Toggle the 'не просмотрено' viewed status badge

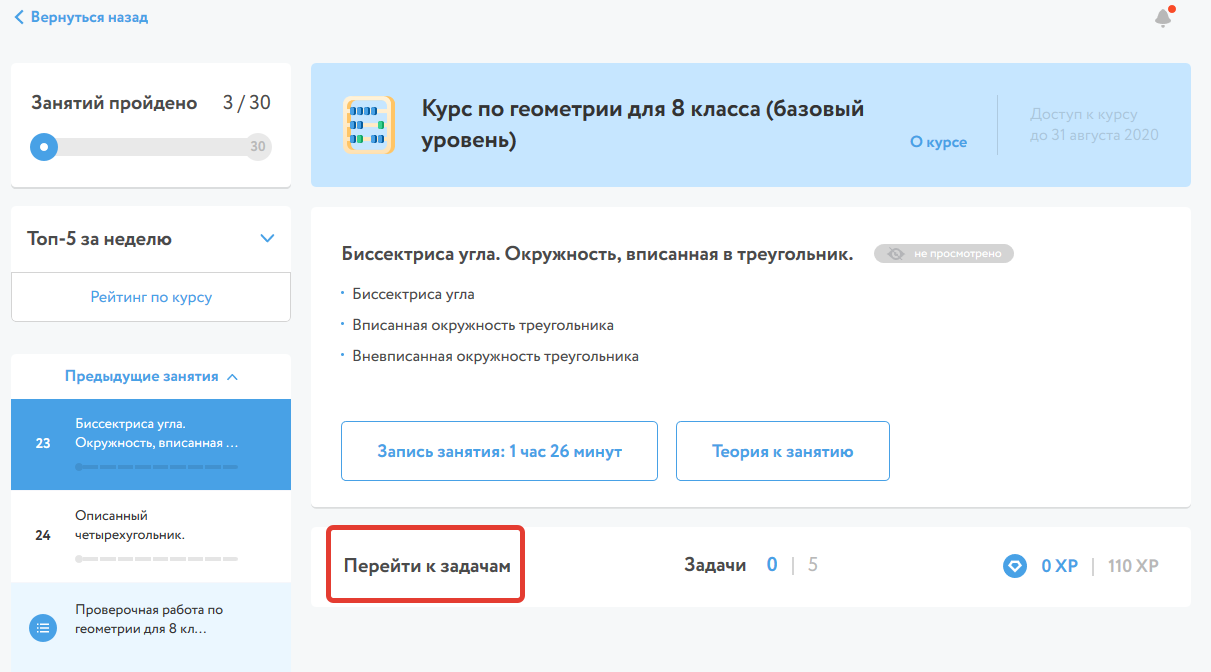click(x=944, y=254)
